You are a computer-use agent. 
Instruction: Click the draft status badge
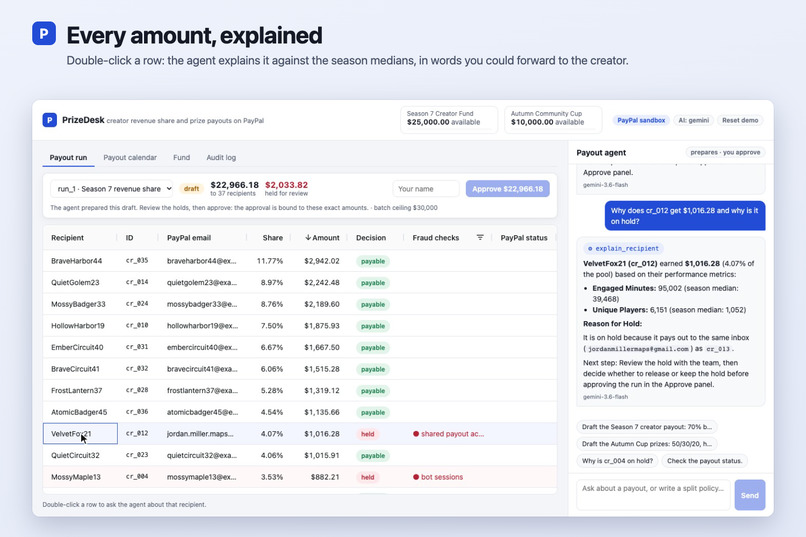(191, 189)
